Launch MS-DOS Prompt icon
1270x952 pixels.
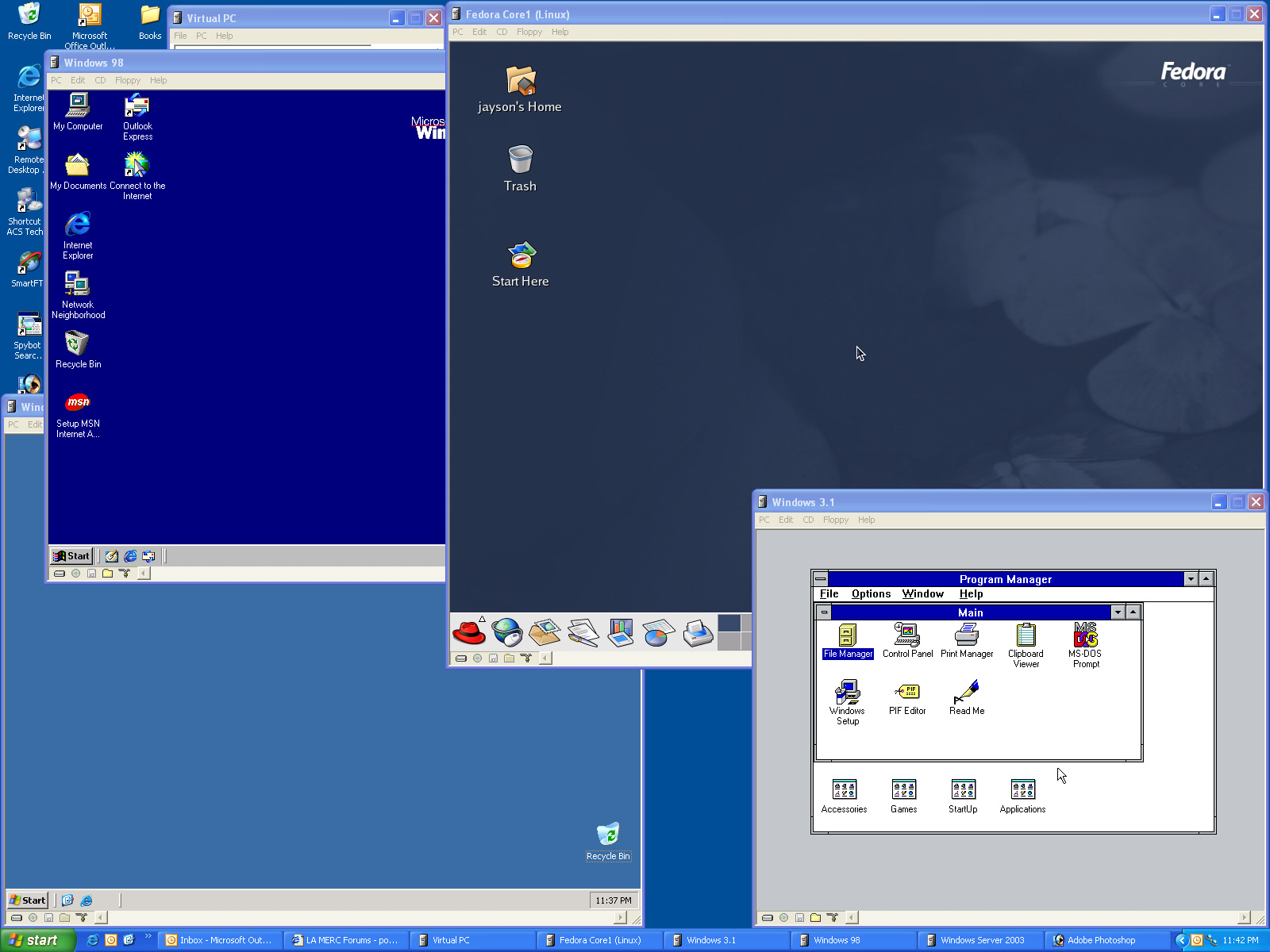(1085, 646)
